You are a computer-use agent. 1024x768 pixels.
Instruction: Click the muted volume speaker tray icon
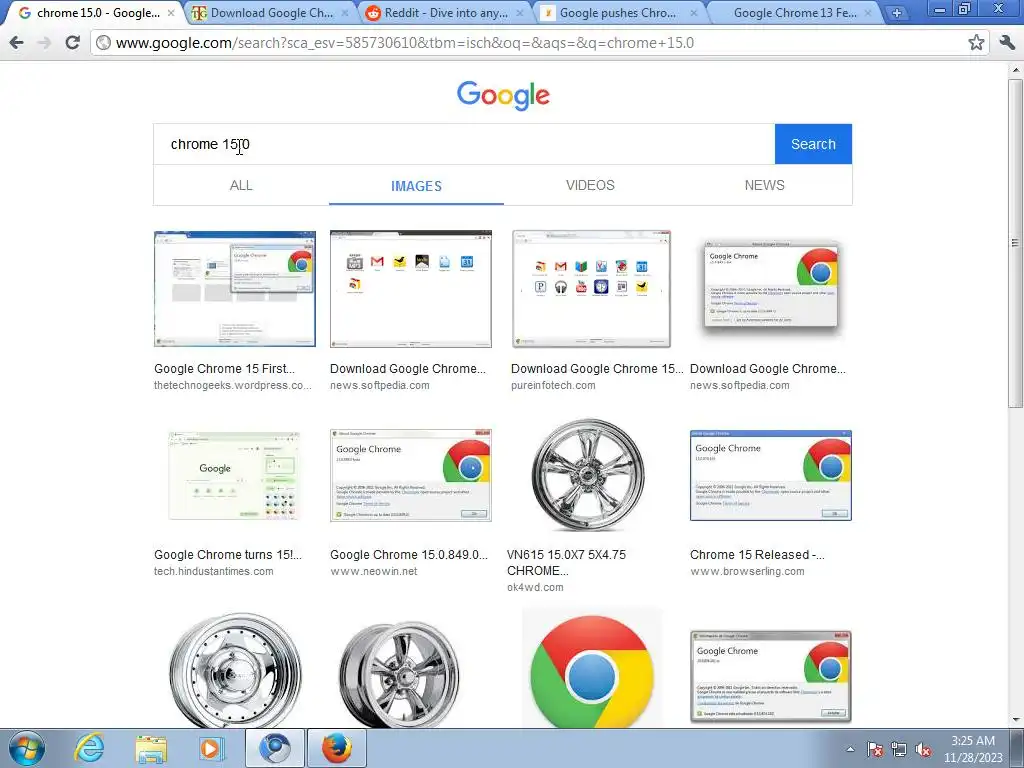point(923,750)
